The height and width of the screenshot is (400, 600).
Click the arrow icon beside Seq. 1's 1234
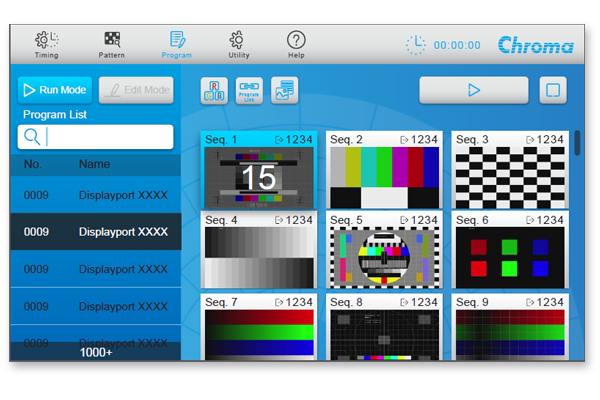tap(279, 140)
